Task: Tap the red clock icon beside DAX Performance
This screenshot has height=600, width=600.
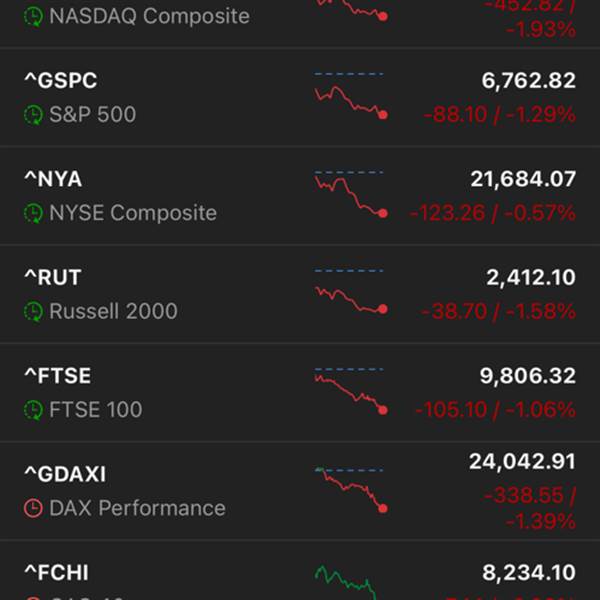Action: [34, 508]
